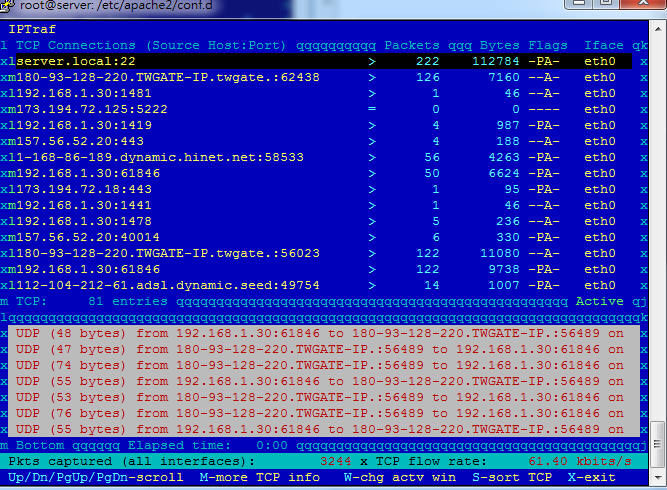Image resolution: width=667 pixels, height=490 pixels.
Task: Click the IPTraf title text
Action: point(32,29)
